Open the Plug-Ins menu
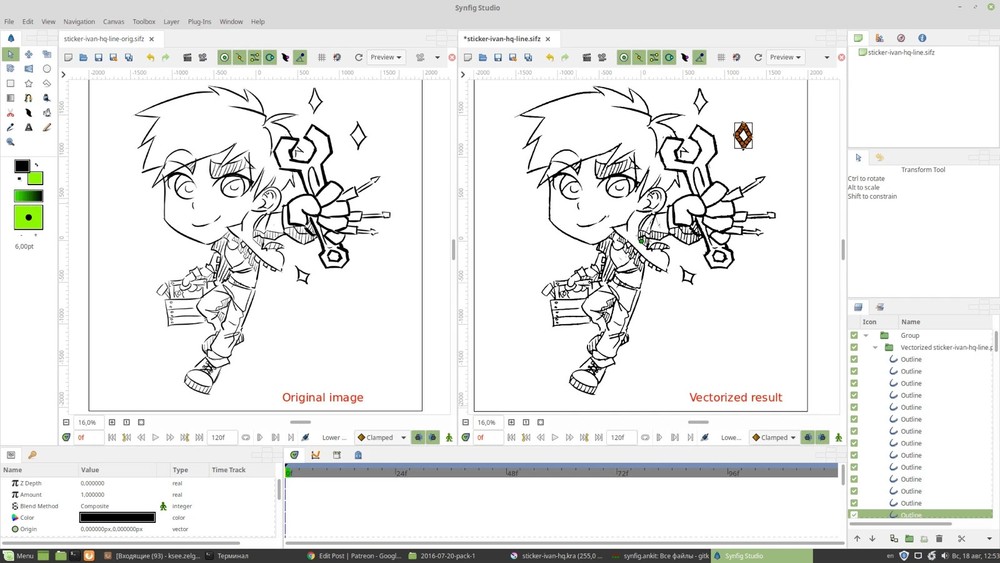1000x563 pixels. 199,21
